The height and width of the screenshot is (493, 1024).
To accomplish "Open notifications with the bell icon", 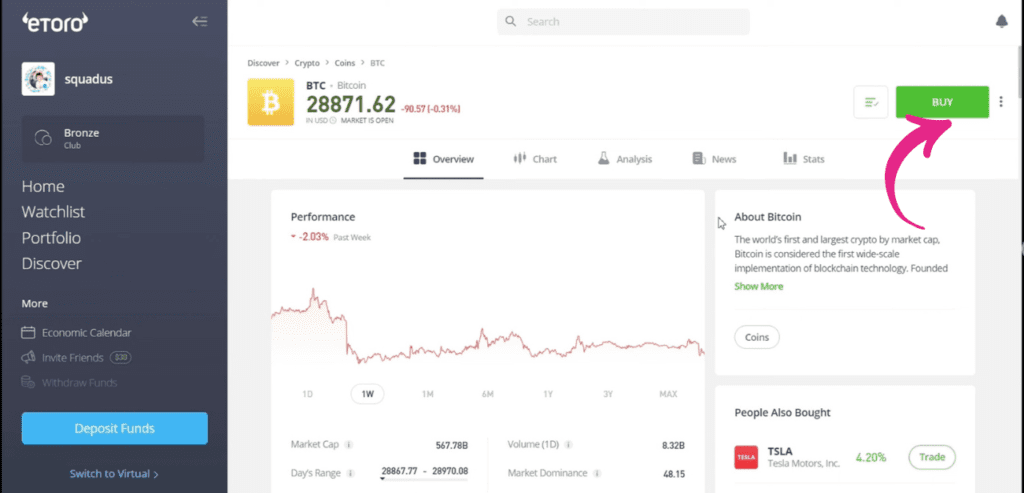I will pyautogui.click(x=1001, y=22).
